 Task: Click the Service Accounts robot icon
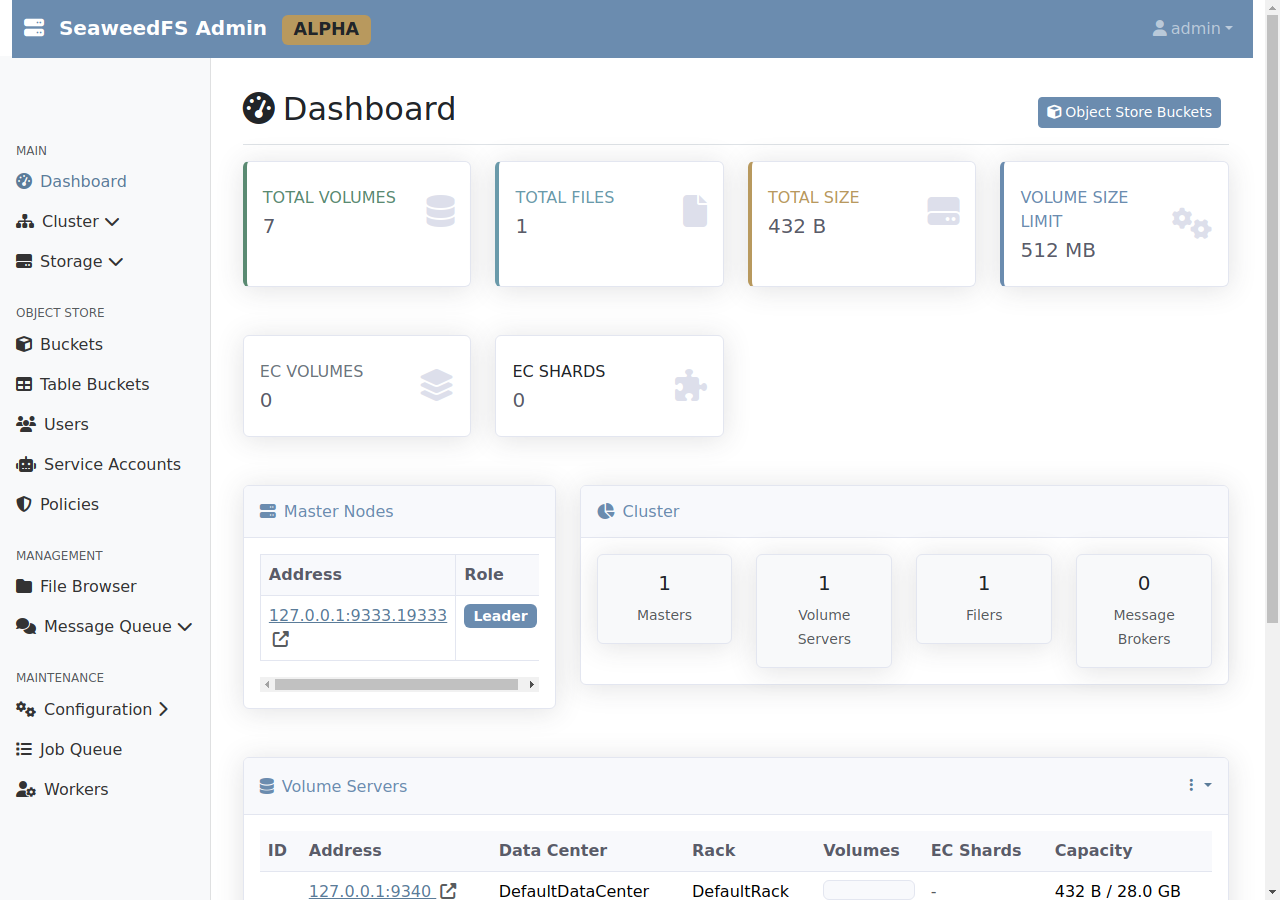point(26,464)
